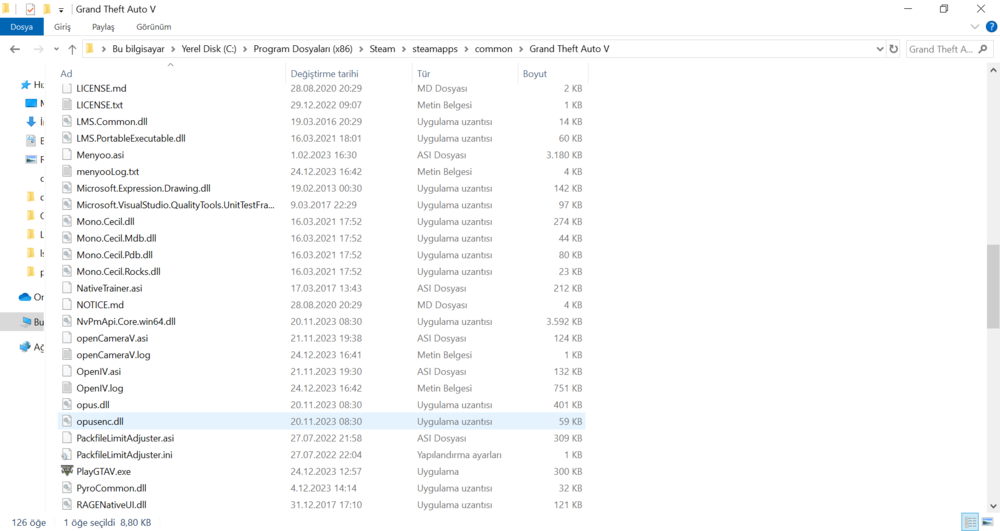The height and width of the screenshot is (531, 1000).
Task: Click the PlayGTAV.exe application icon
Action: point(67,471)
